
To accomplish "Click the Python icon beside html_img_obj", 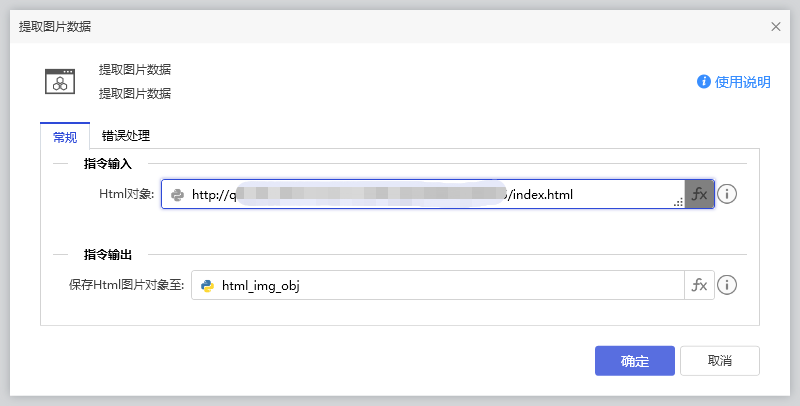I will (x=207, y=286).
